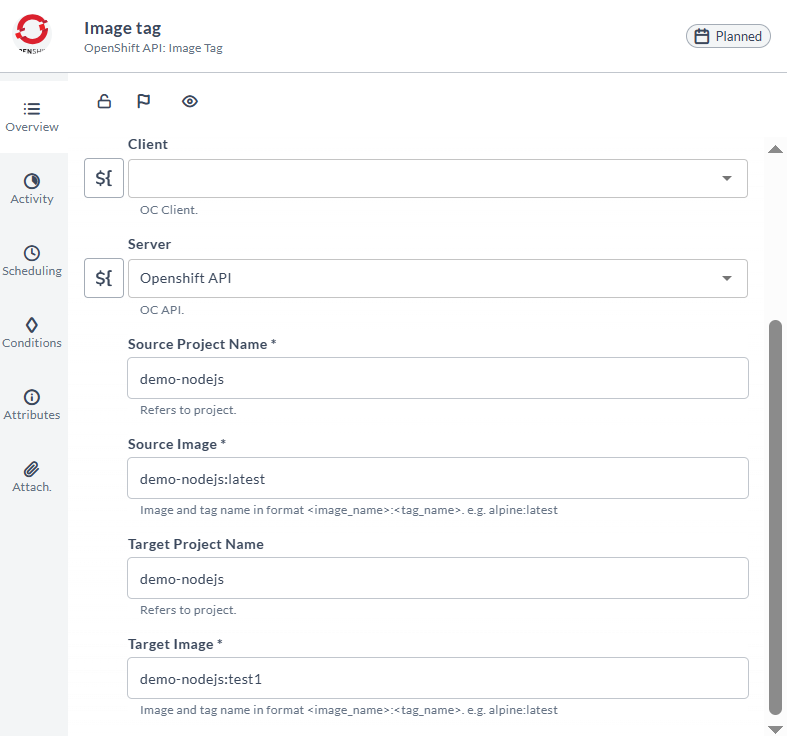Image resolution: width=787 pixels, height=736 pixels.
Task: Toggle the lock icon in toolbar
Action: pos(104,101)
